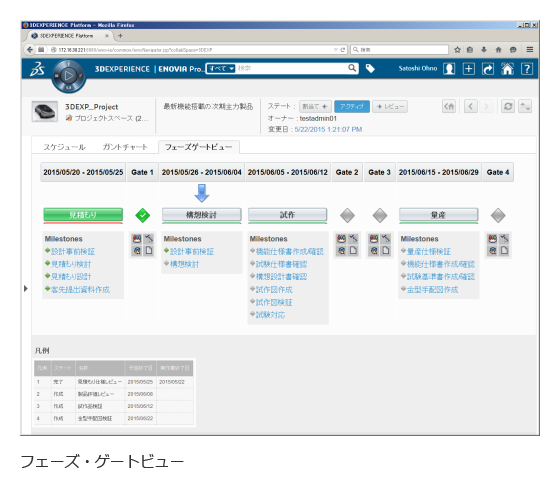The width and height of the screenshot is (560, 488).
Task: Click the Firefox bookmarks list icon
Action: [470, 50]
